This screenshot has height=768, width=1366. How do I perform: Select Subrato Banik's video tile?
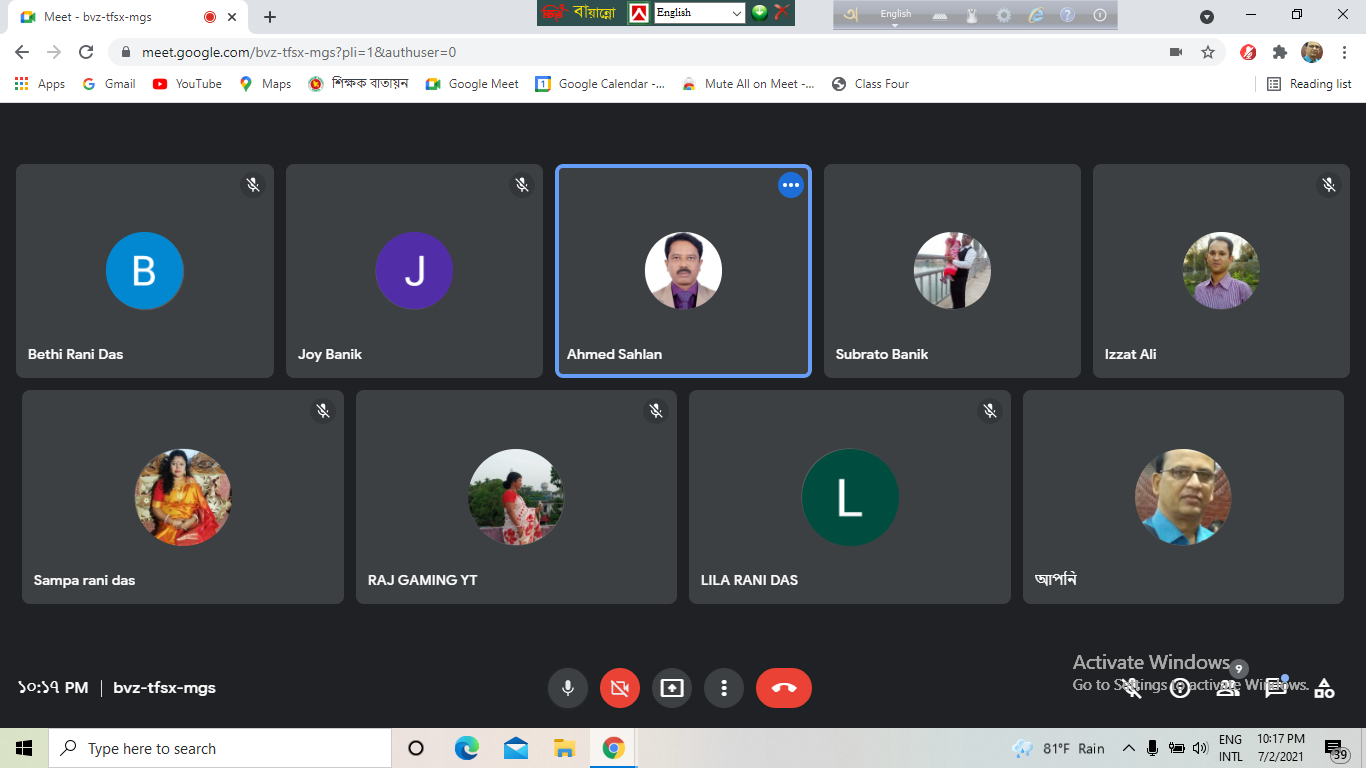(x=952, y=271)
